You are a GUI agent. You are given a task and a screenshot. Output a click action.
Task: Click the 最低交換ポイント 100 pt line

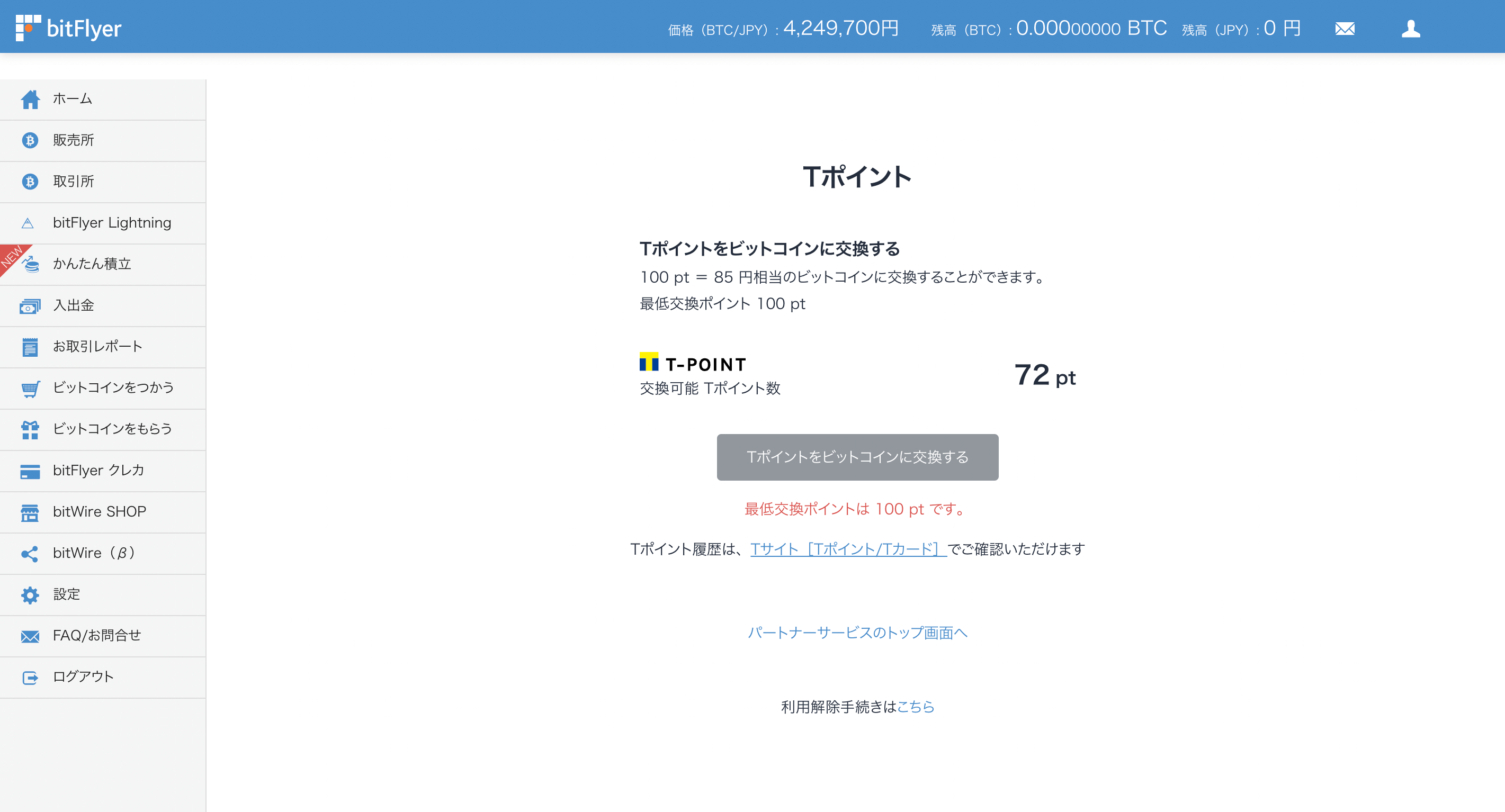click(723, 304)
